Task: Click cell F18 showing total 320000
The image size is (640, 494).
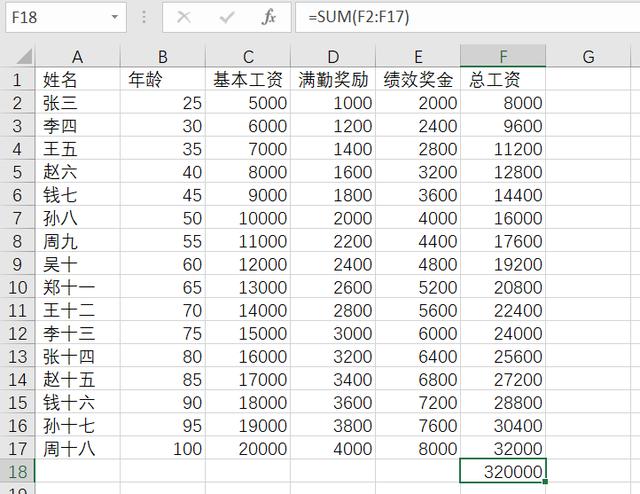Action: (x=503, y=471)
